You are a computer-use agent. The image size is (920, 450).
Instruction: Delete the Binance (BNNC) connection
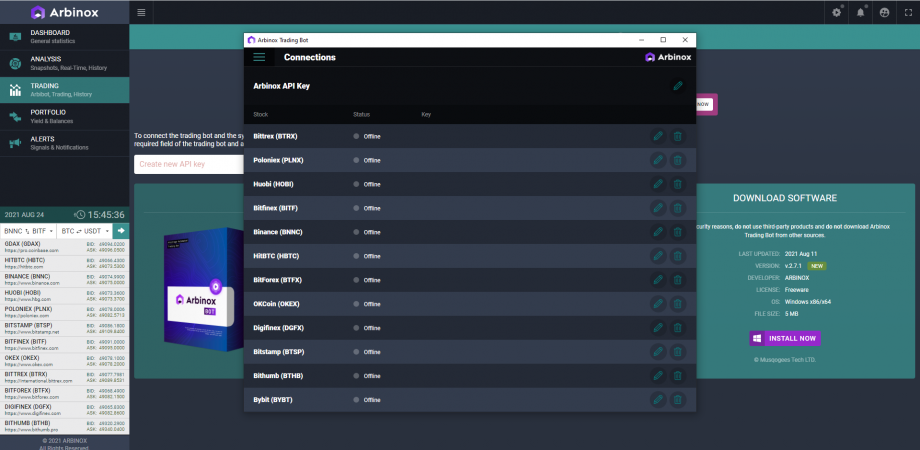coord(678,232)
